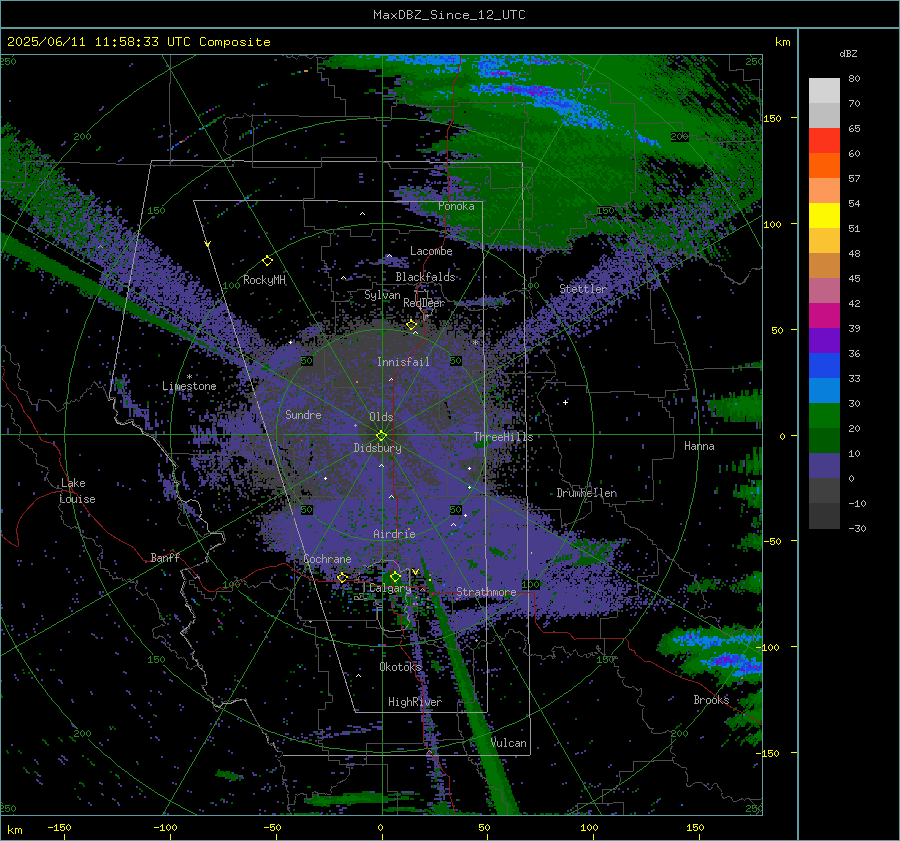Image resolution: width=900 pixels, height=841 pixels.
Task: Click the Sundre town label
Action: pyautogui.click(x=303, y=414)
